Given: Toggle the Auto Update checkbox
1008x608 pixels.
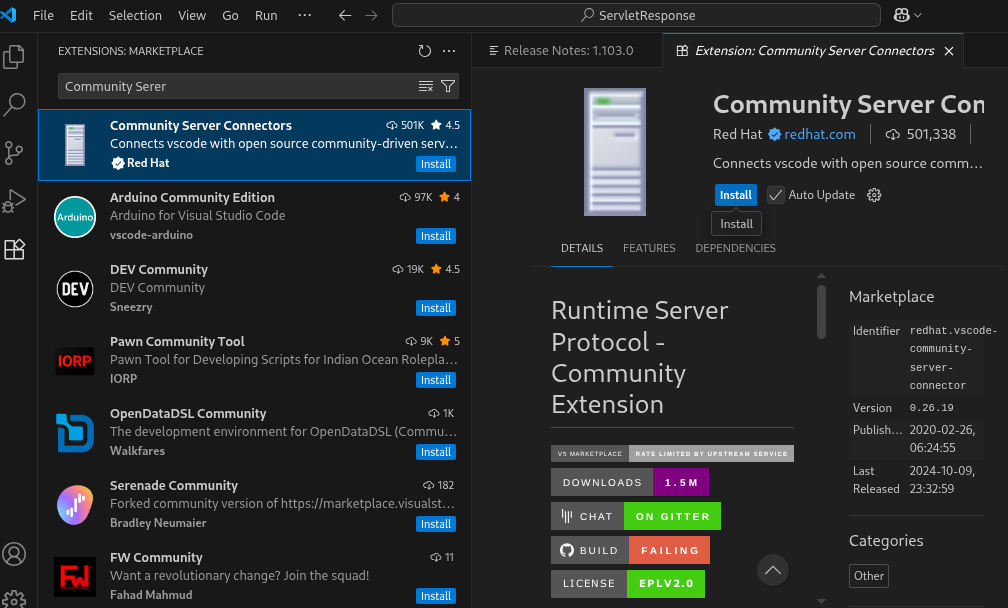Looking at the screenshot, I should tap(776, 195).
